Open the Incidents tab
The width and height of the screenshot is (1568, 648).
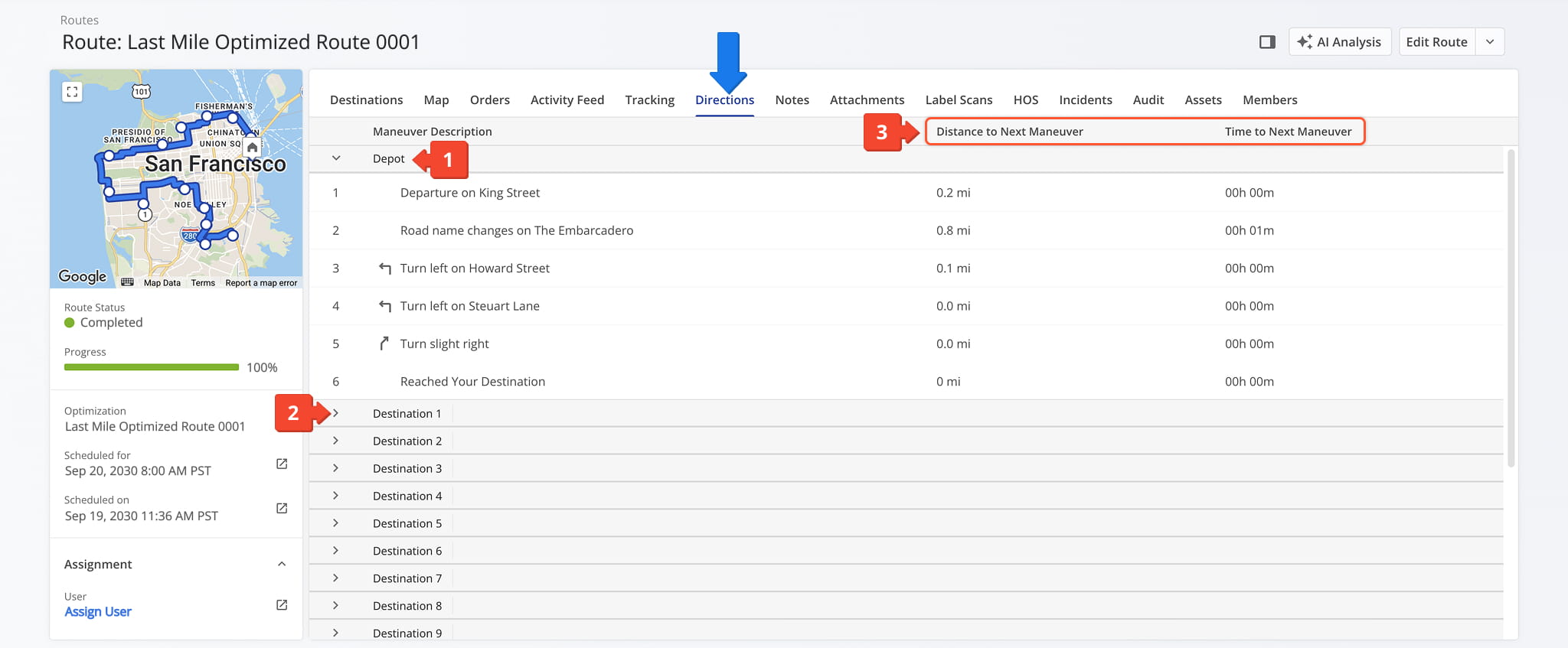[1085, 100]
